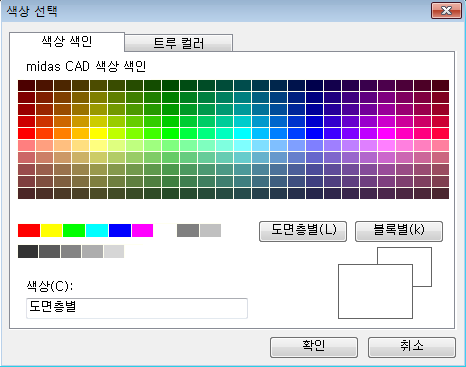466x367 pixels.
Task: Pick pure yellow in the large index grid
Action: pyautogui.click(x=99, y=133)
